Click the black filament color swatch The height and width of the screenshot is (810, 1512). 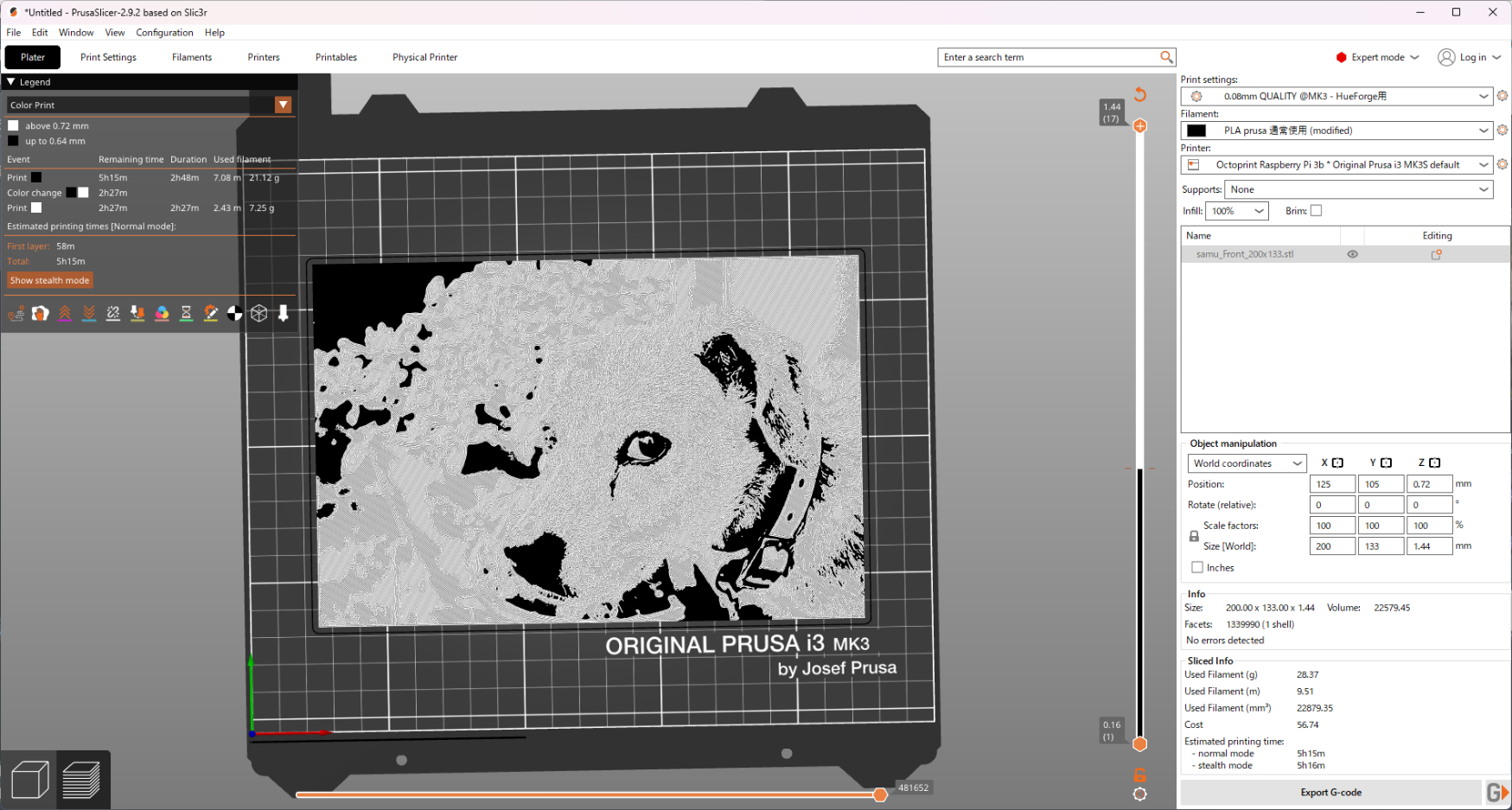pos(1196,131)
